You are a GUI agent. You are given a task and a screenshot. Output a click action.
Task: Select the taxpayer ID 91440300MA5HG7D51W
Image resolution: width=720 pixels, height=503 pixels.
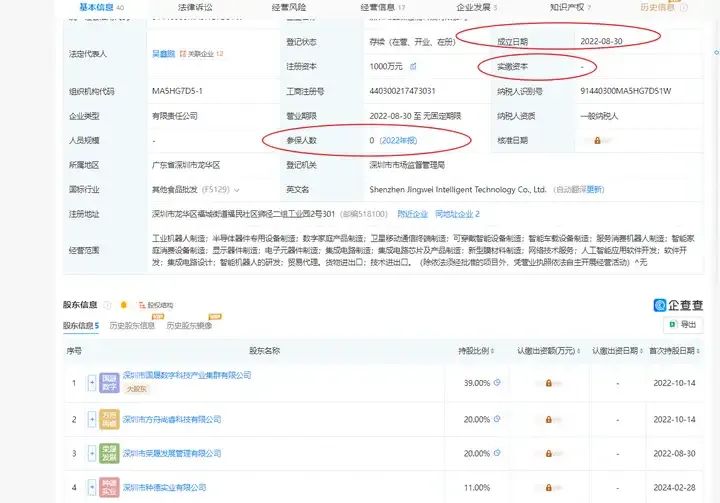click(x=625, y=91)
